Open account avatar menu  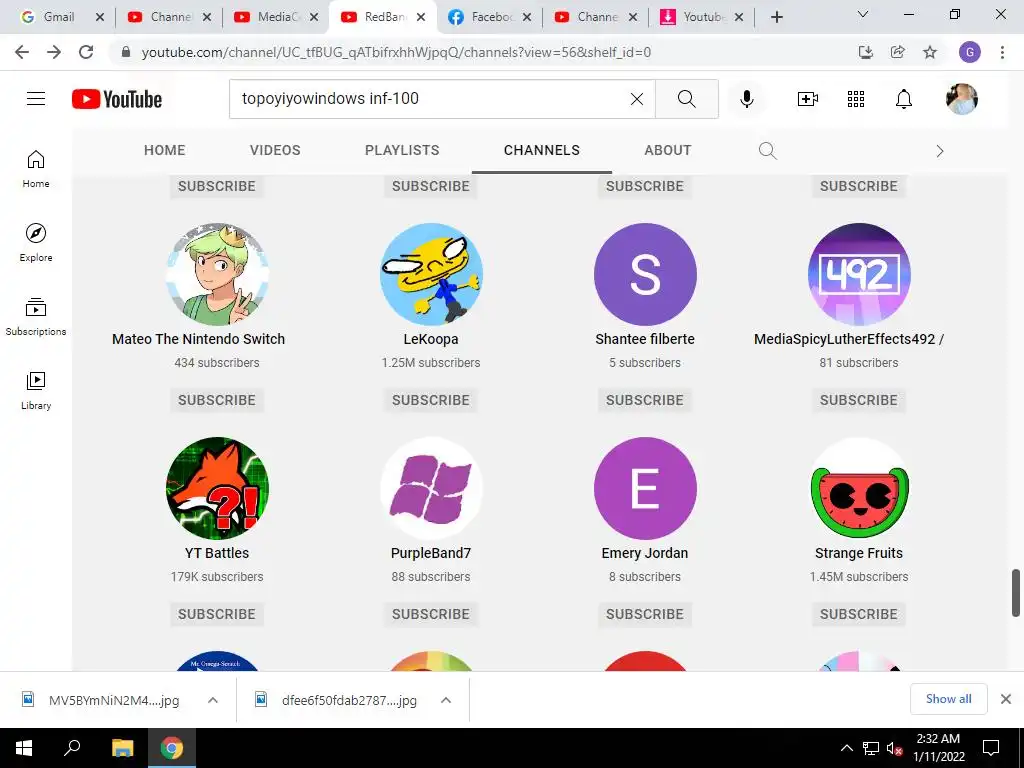tap(962, 99)
